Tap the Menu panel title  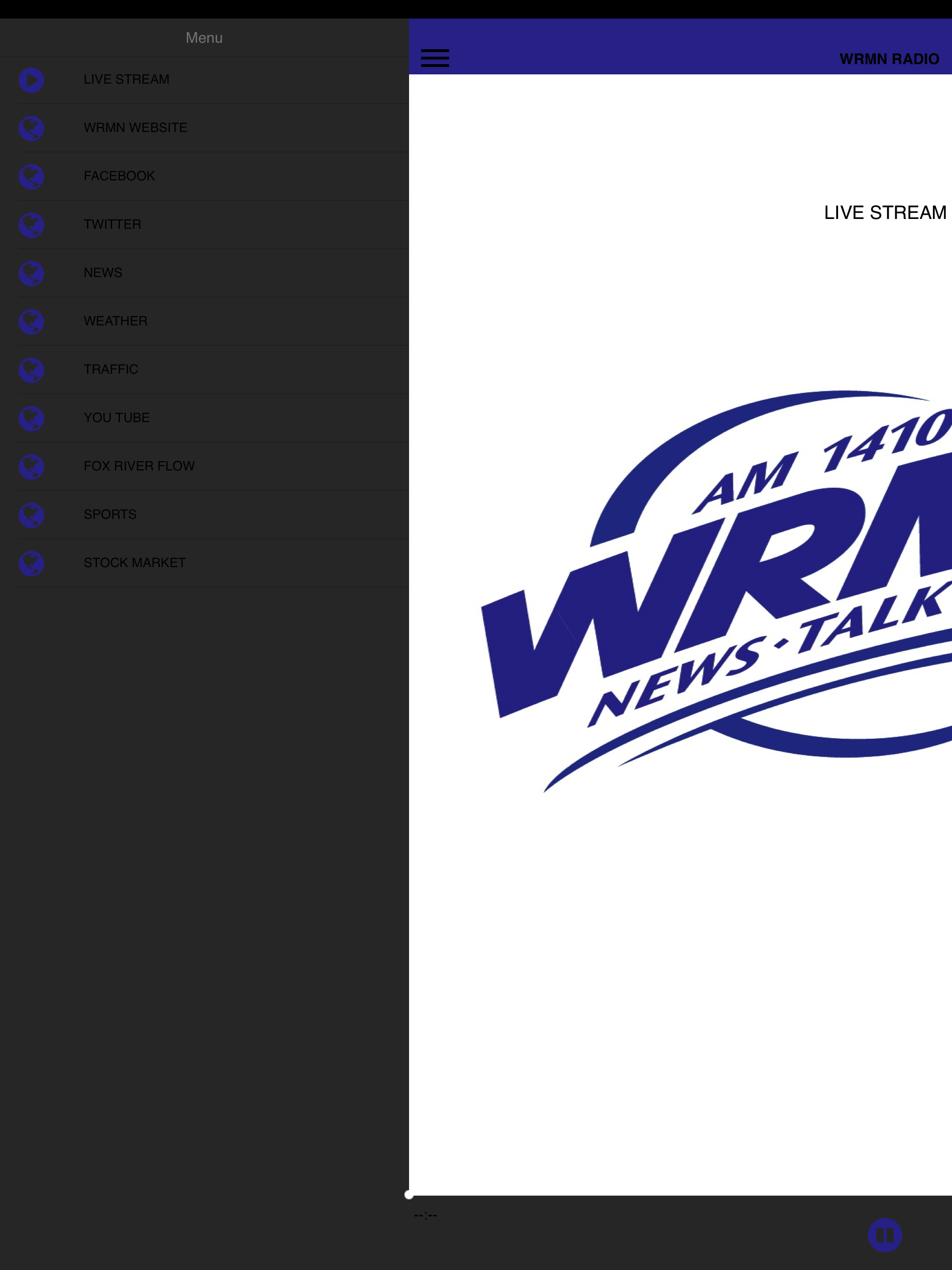204,38
